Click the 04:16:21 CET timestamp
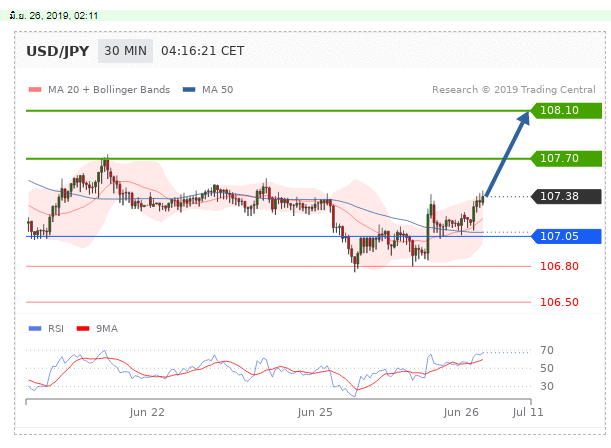This screenshot has width=611, height=448. (203, 51)
